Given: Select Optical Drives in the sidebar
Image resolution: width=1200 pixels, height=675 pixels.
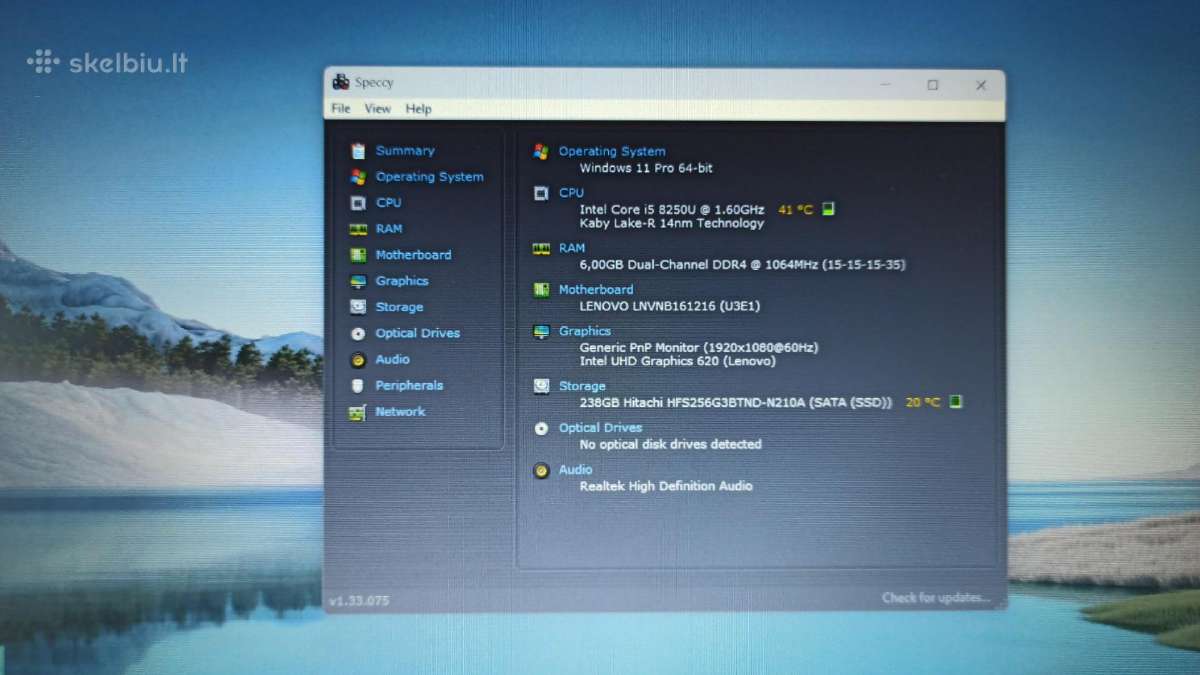Looking at the screenshot, I should pos(417,333).
